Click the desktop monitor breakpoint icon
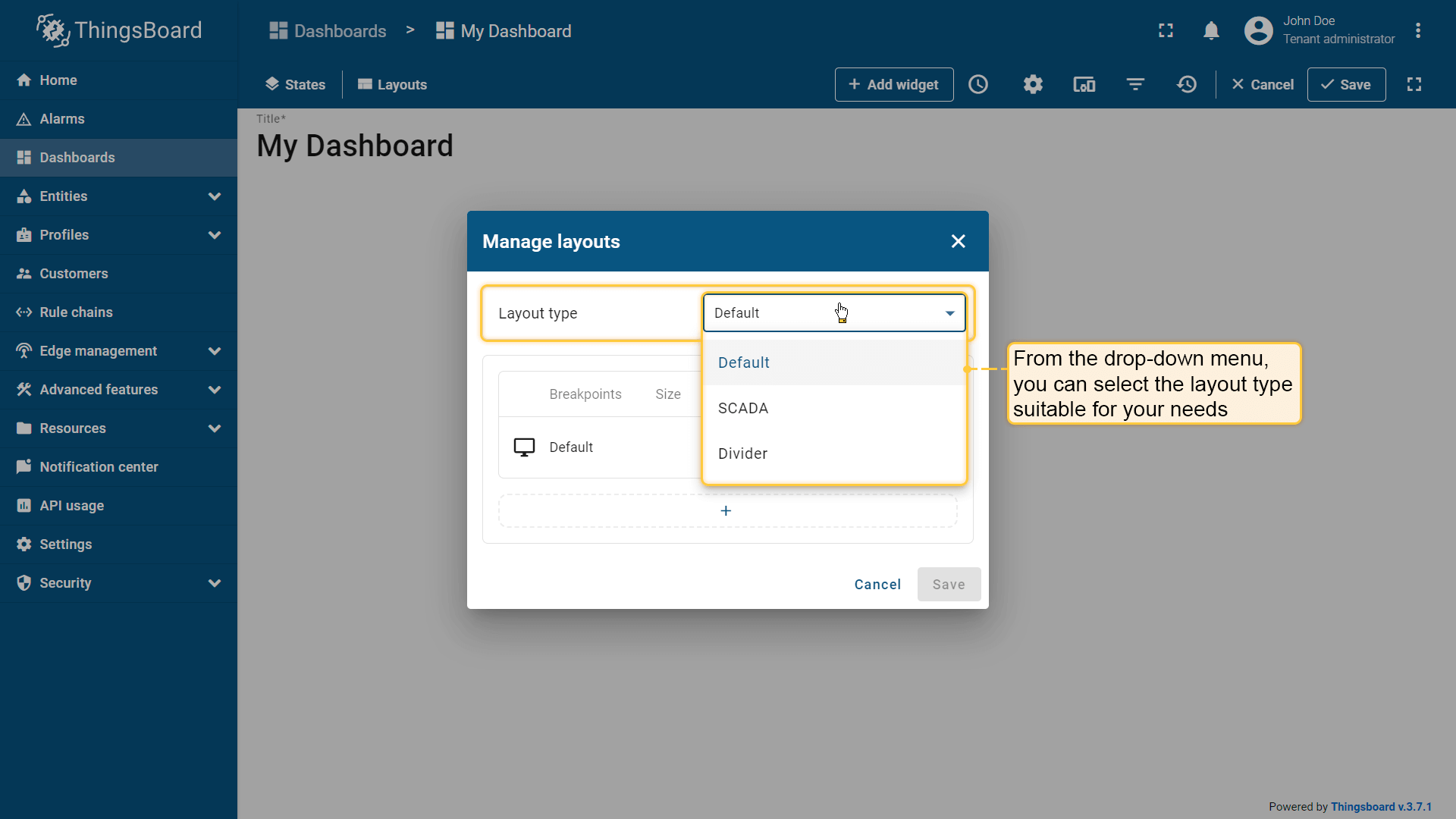 pos(524,447)
